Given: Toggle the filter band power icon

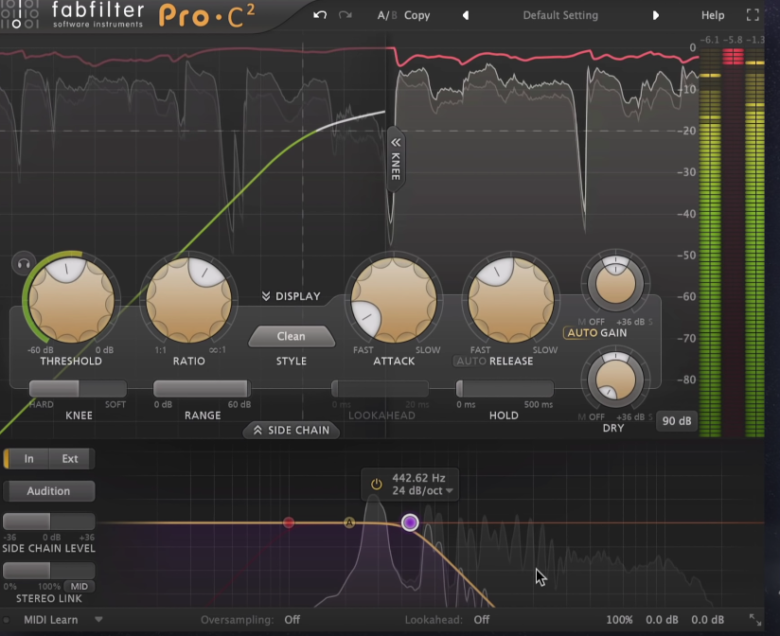Looking at the screenshot, I should pos(377,484).
